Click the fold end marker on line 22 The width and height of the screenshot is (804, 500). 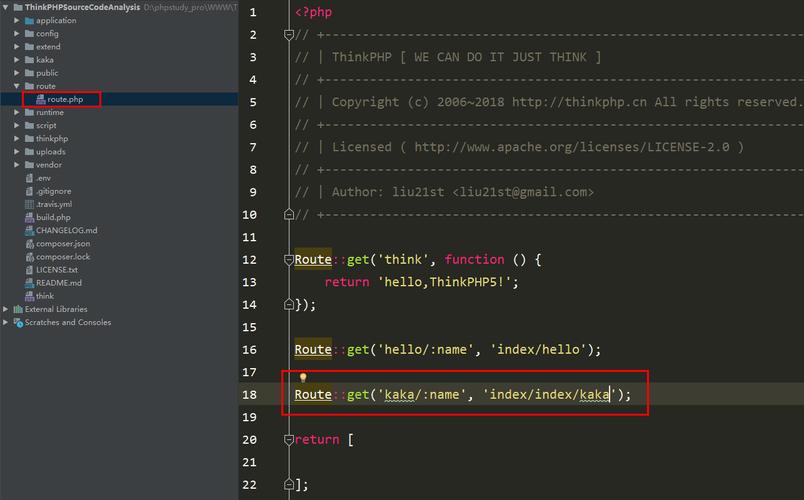289,484
